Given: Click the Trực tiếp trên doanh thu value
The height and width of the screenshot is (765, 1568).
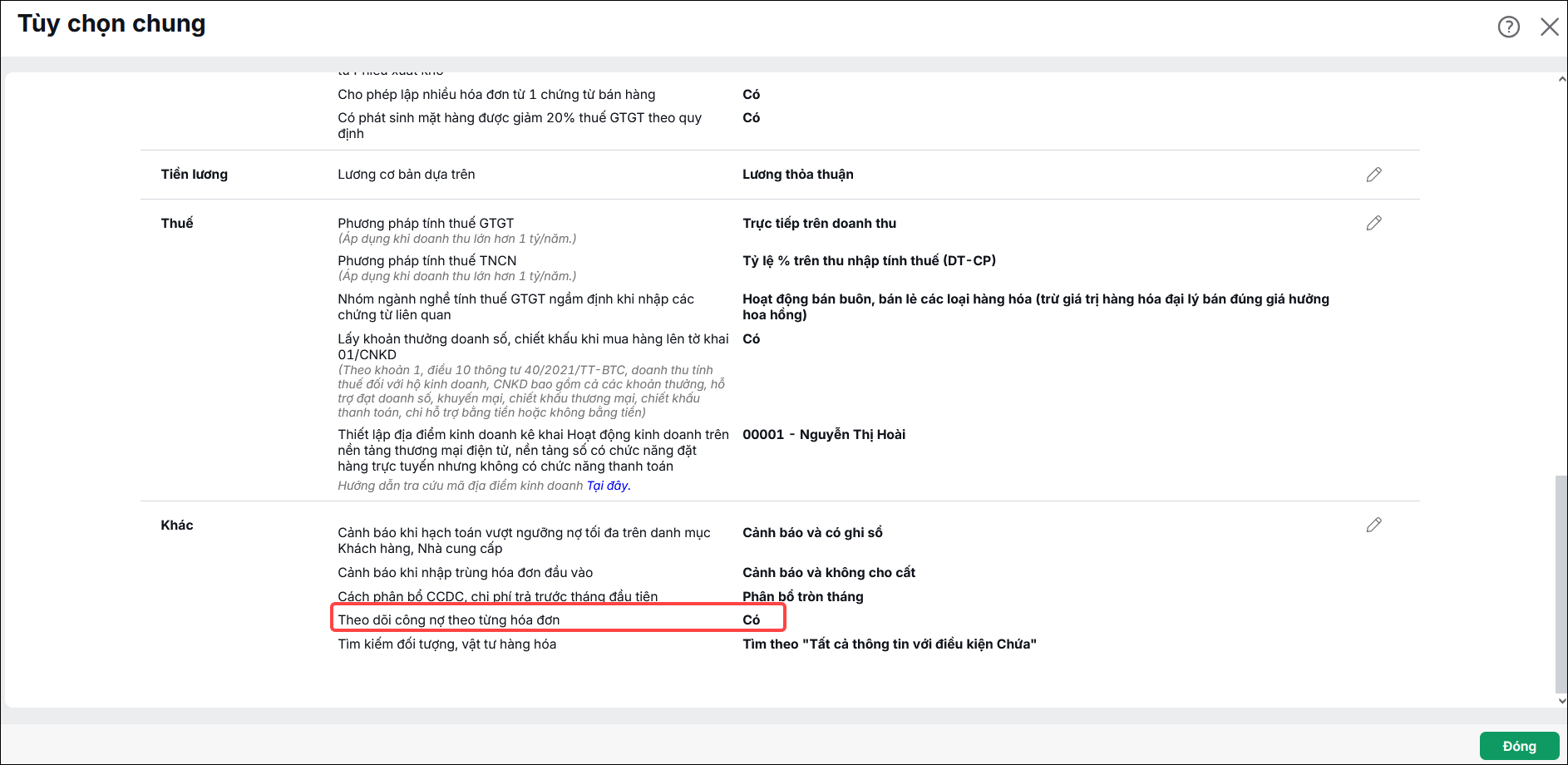Looking at the screenshot, I should [x=819, y=223].
